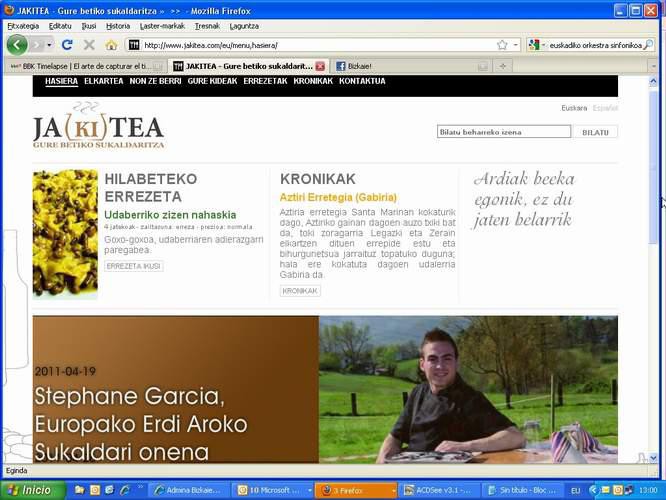Reload the page with the refresh icon

tap(67, 45)
